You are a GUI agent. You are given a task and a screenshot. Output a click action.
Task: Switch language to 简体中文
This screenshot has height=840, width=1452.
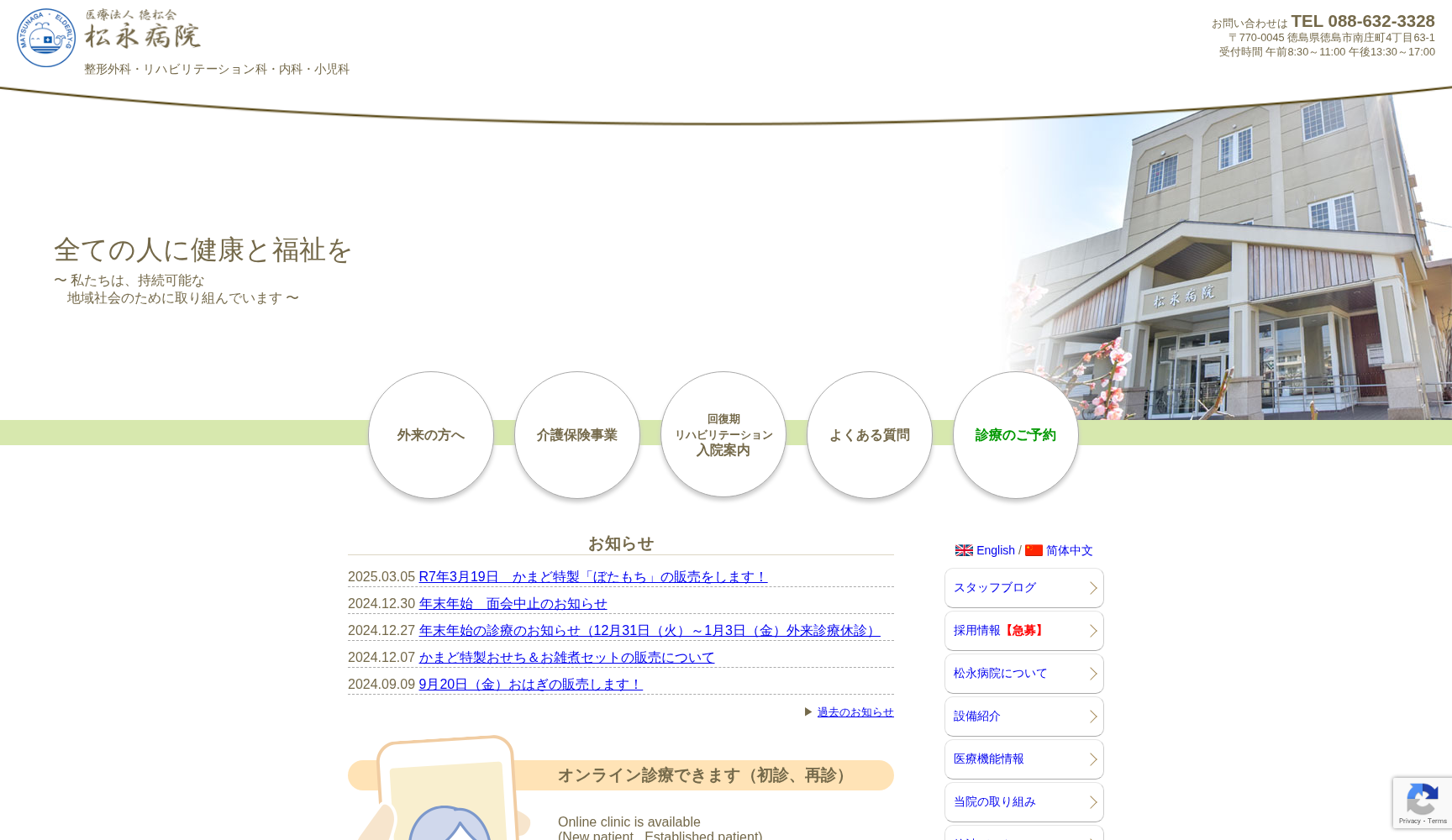point(1069,550)
